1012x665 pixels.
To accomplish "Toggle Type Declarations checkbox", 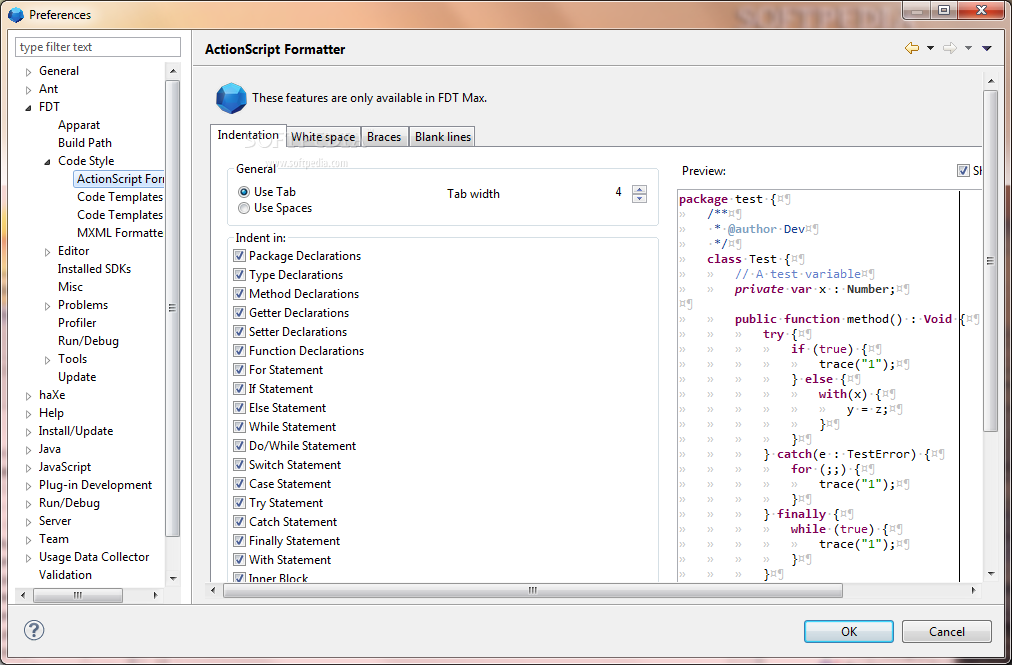I will click(239, 274).
